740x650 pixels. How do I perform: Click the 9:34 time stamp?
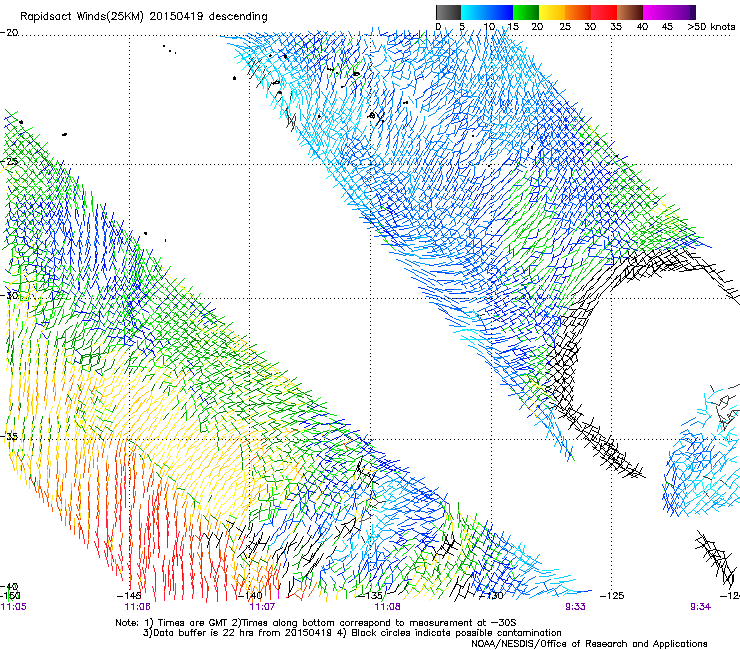pos(700,607)
